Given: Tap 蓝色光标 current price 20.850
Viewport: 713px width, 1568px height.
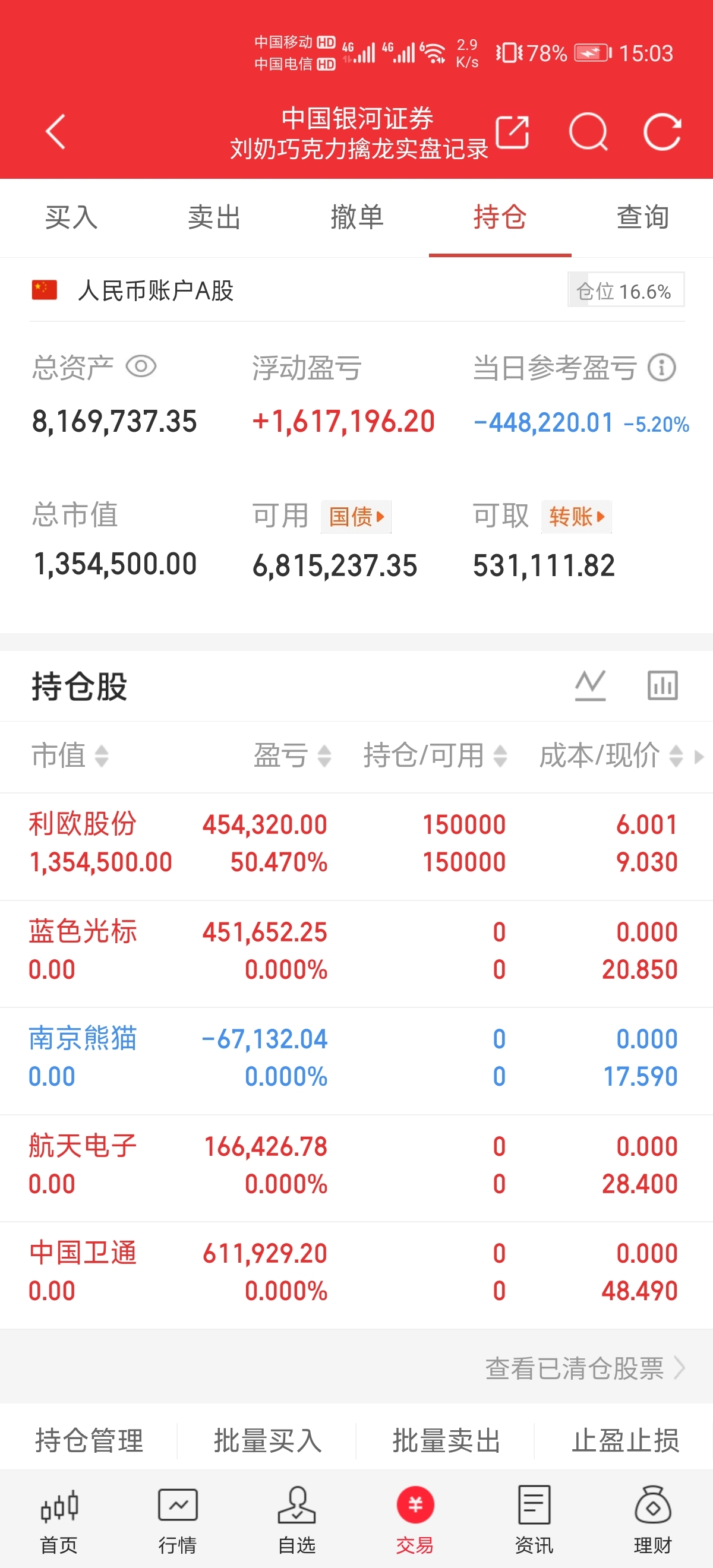Looking at the screenshot, I should (639, 969).
